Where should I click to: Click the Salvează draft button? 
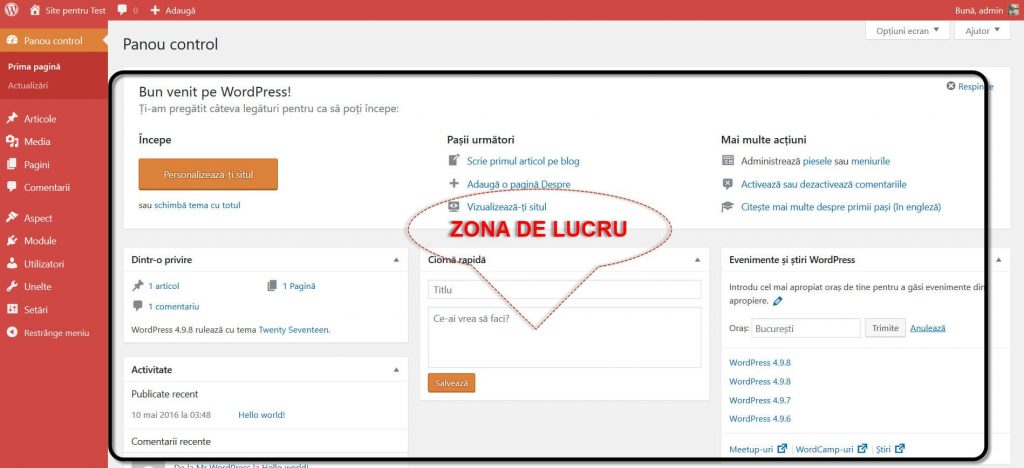(x=451, y=383)
